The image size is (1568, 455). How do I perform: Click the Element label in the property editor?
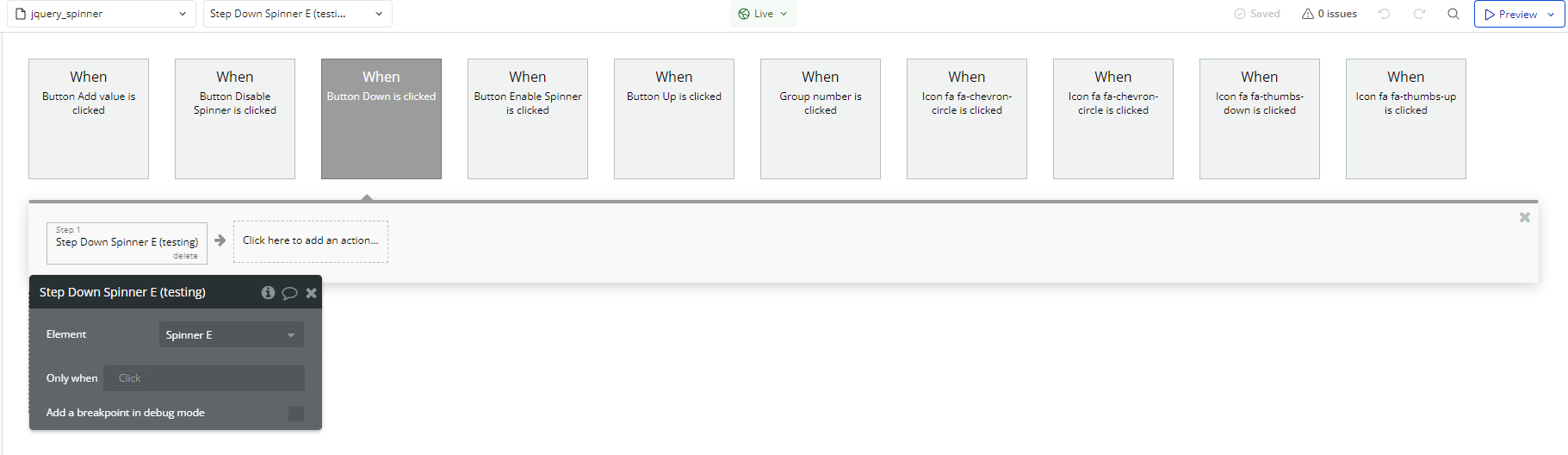point(66,334)
